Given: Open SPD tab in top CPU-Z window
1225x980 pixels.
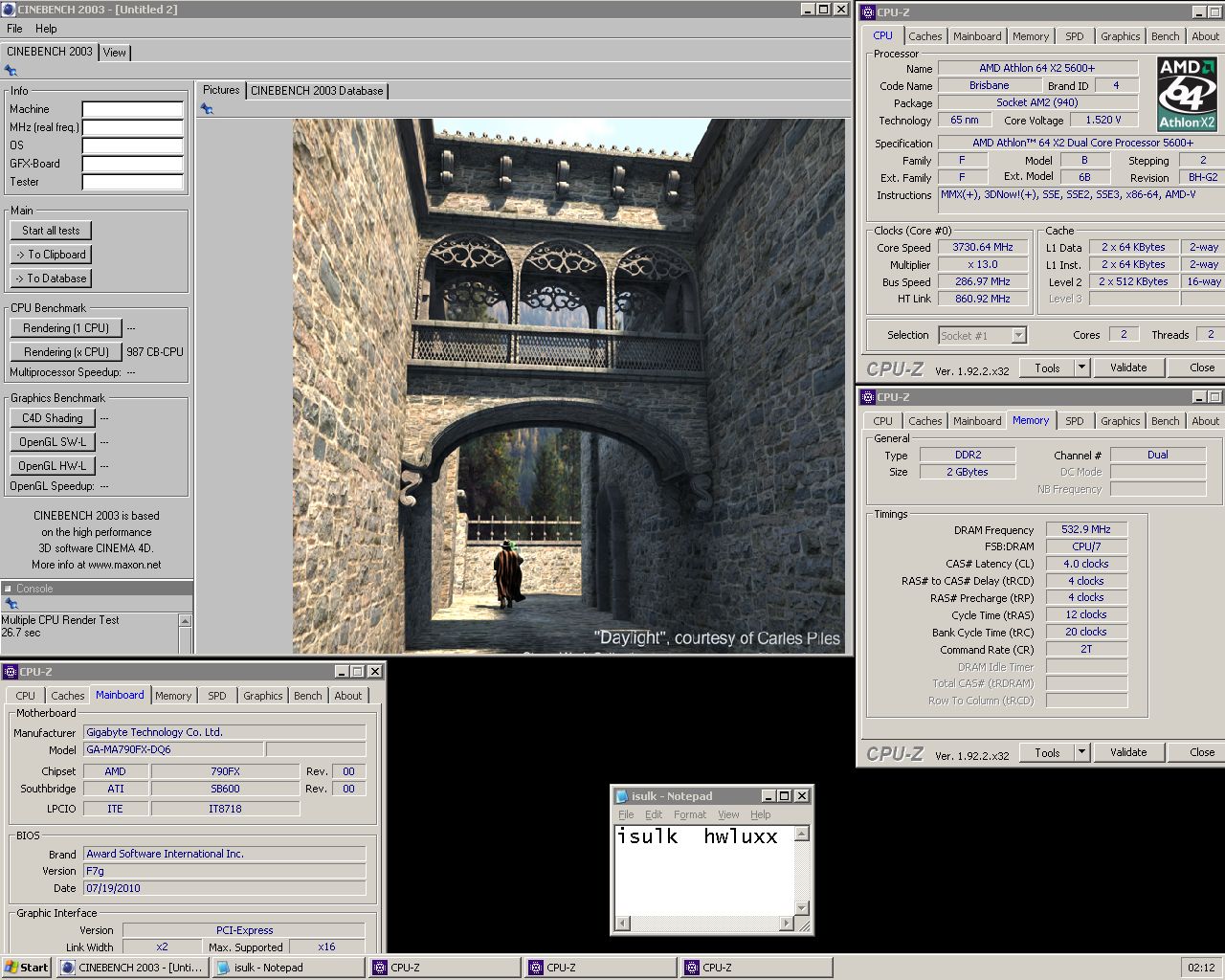Looking at the screenshot, I should point(1075,36).
